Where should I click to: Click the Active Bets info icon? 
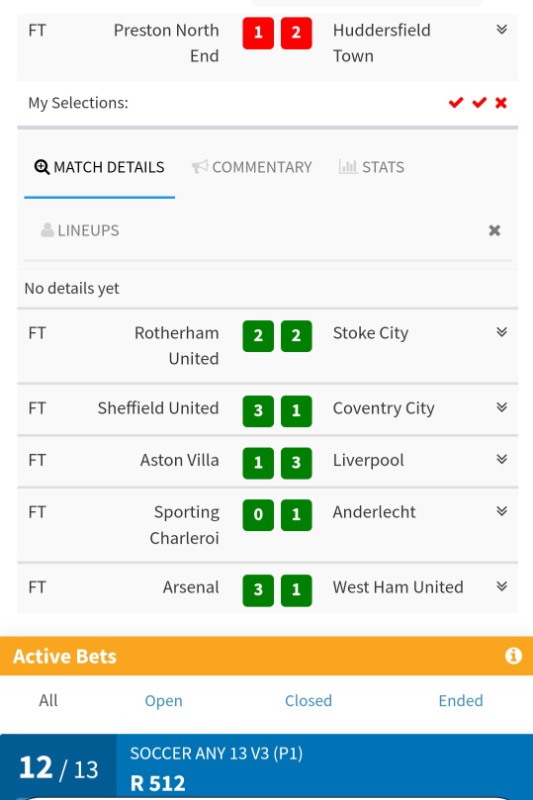pyautogui.click(x=513, y=655)
